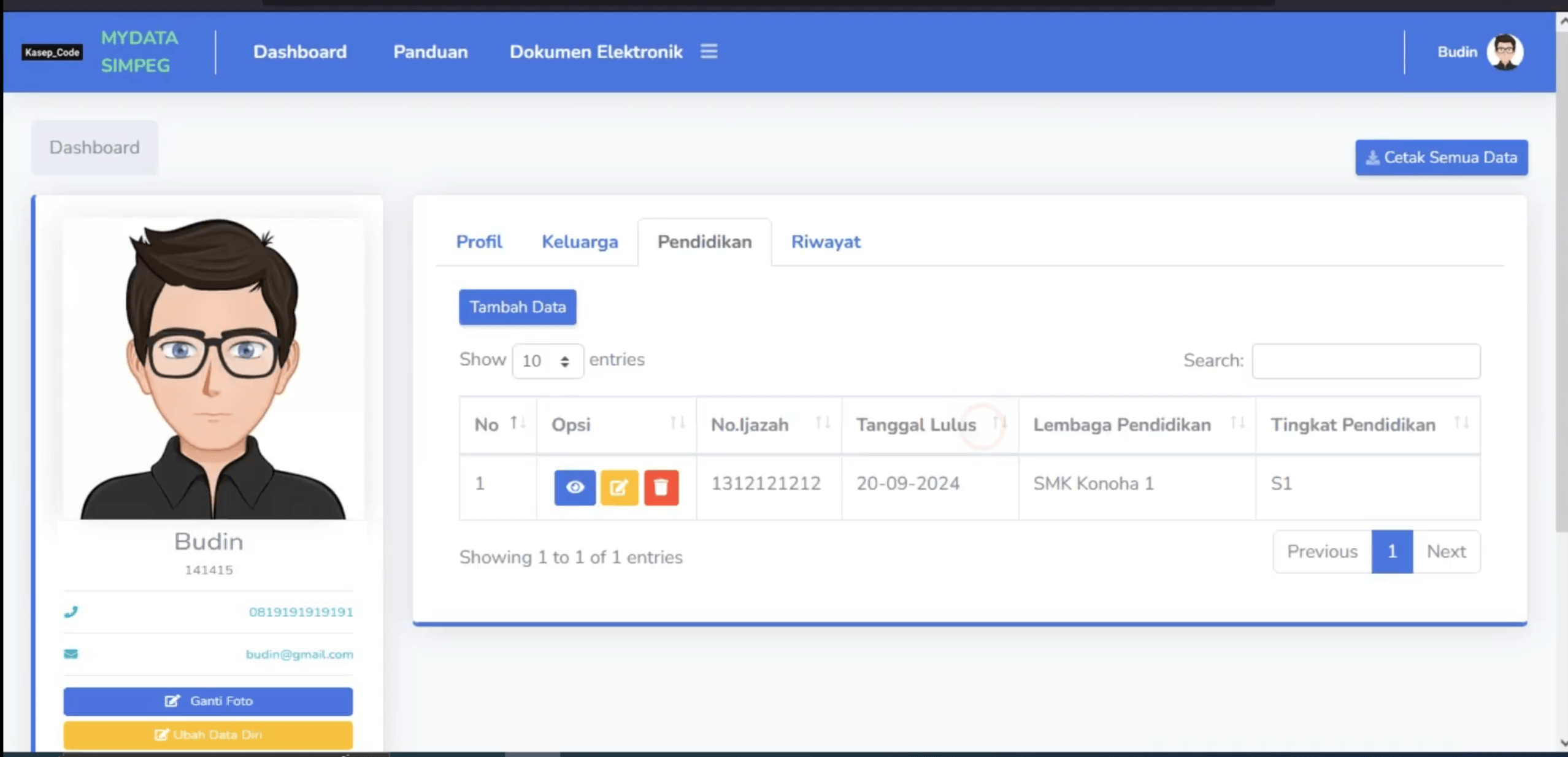Image resolution: width=1568 pixels, height=757 pixels.
Task: Select page 1 in pagination
Action: [1393, 551]
